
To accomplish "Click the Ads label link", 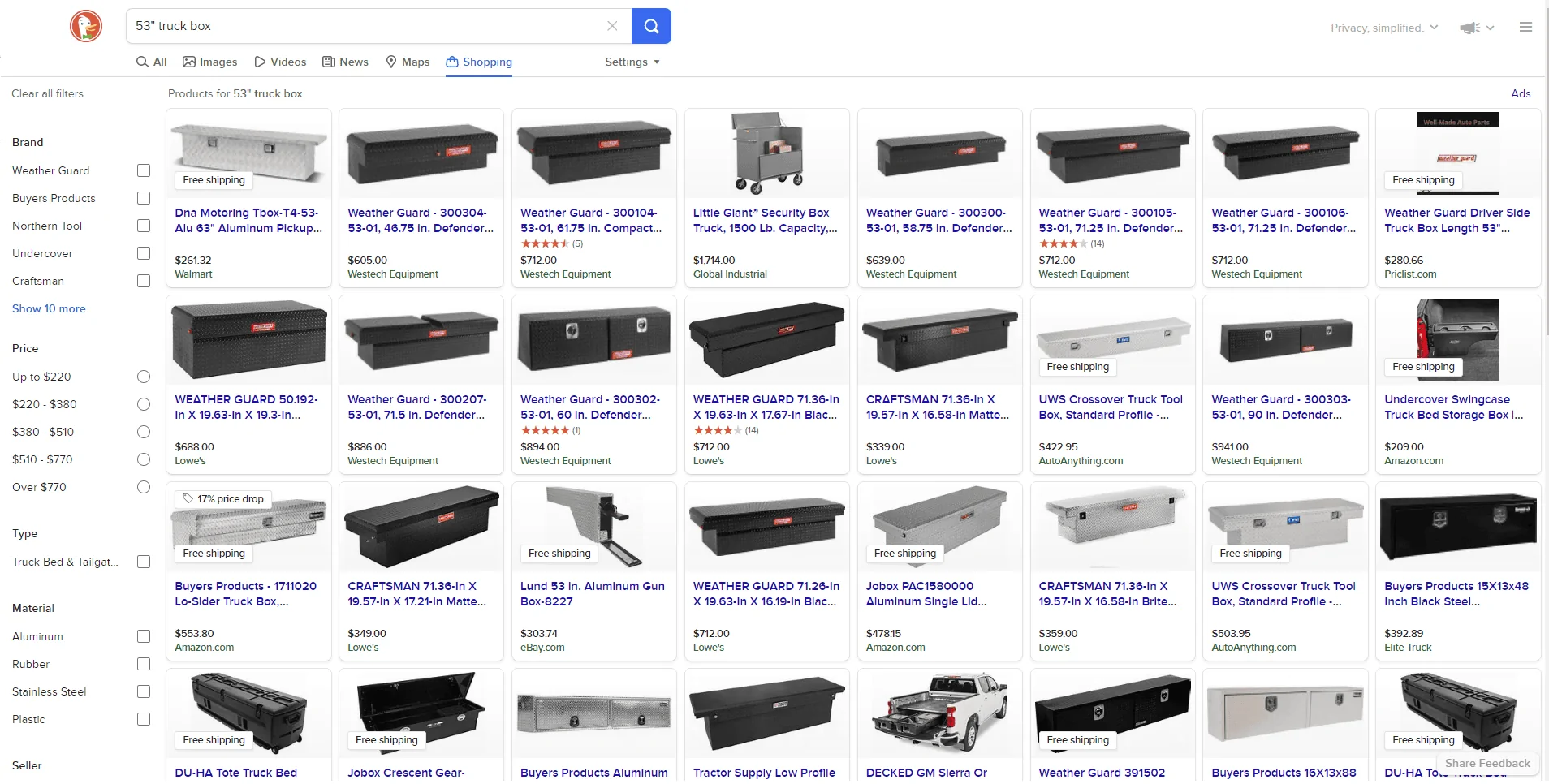I will pyautogui.click(x=1521, y=93).
